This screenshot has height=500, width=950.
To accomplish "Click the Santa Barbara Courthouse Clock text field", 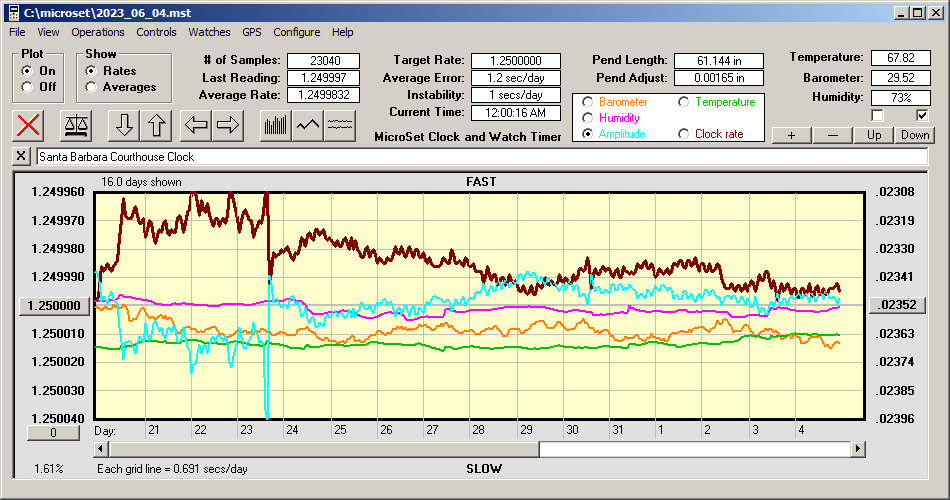I will coord(480,157).
